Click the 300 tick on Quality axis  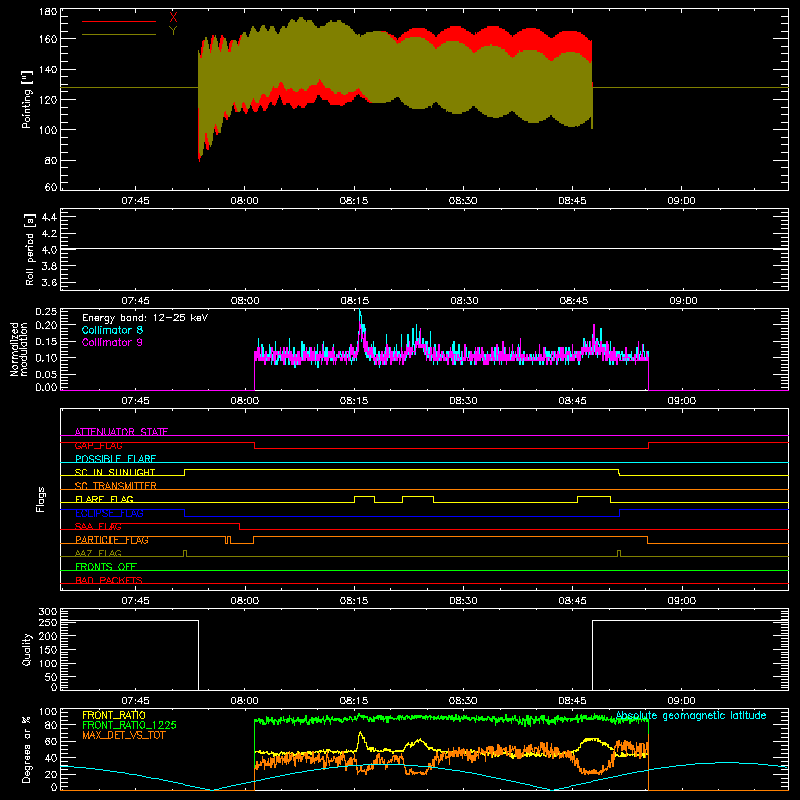click(48, 612)
